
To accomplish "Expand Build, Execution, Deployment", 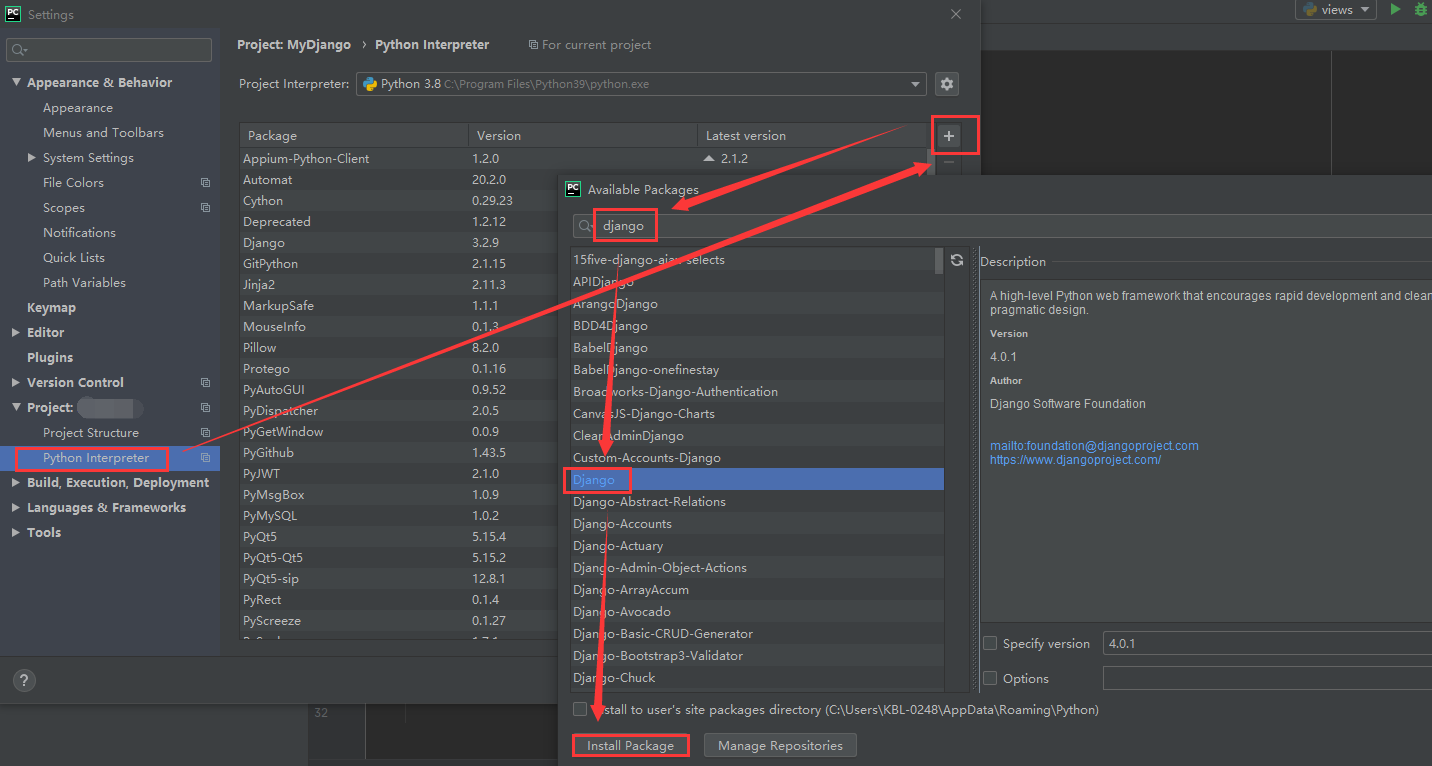I will [x=16, y=483].
